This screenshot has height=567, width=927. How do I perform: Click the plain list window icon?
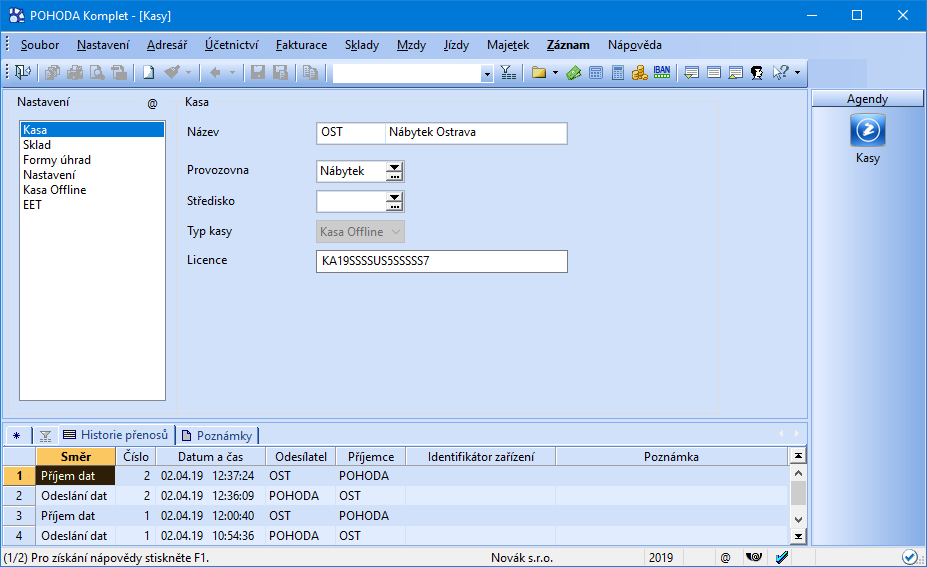point(714,73)
